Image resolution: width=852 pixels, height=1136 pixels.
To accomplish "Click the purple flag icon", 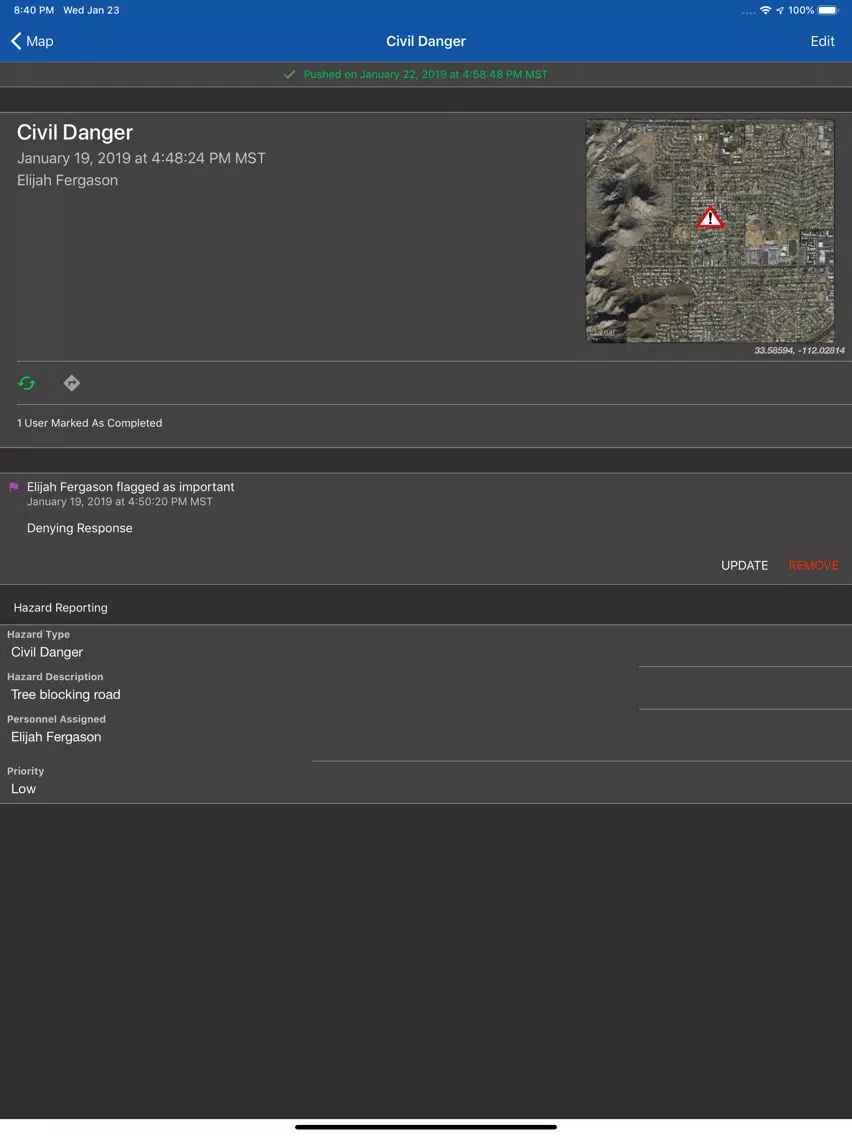I will (14, 487).
